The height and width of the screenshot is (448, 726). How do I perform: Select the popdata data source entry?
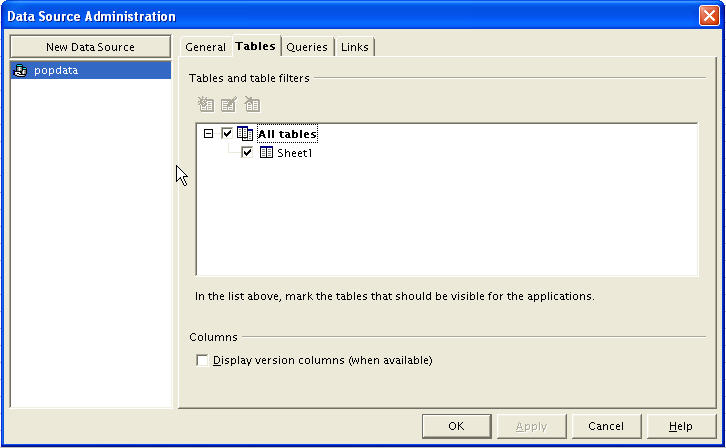point(56,70)
